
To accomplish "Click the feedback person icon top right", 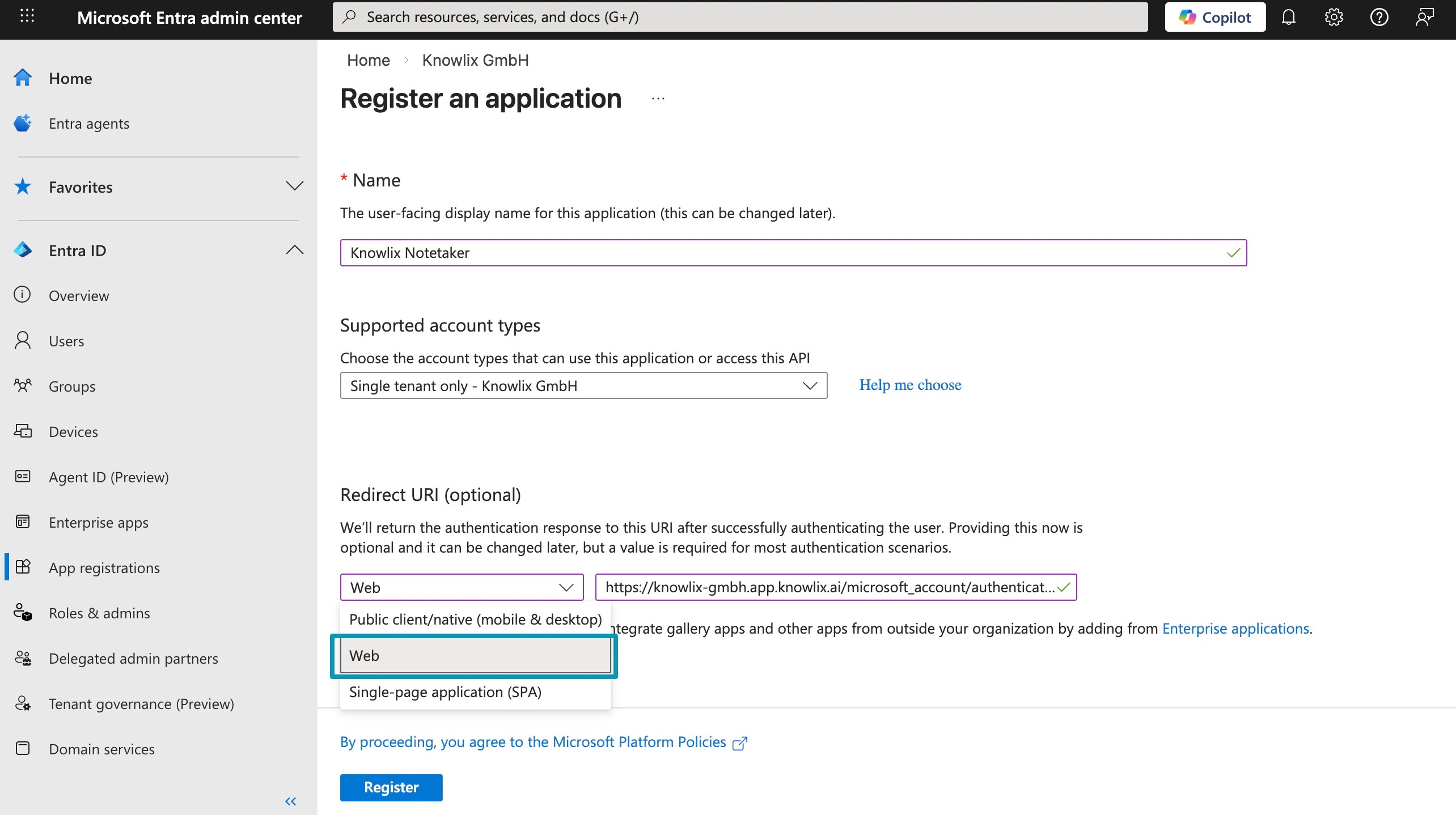I will [1425, 16].
